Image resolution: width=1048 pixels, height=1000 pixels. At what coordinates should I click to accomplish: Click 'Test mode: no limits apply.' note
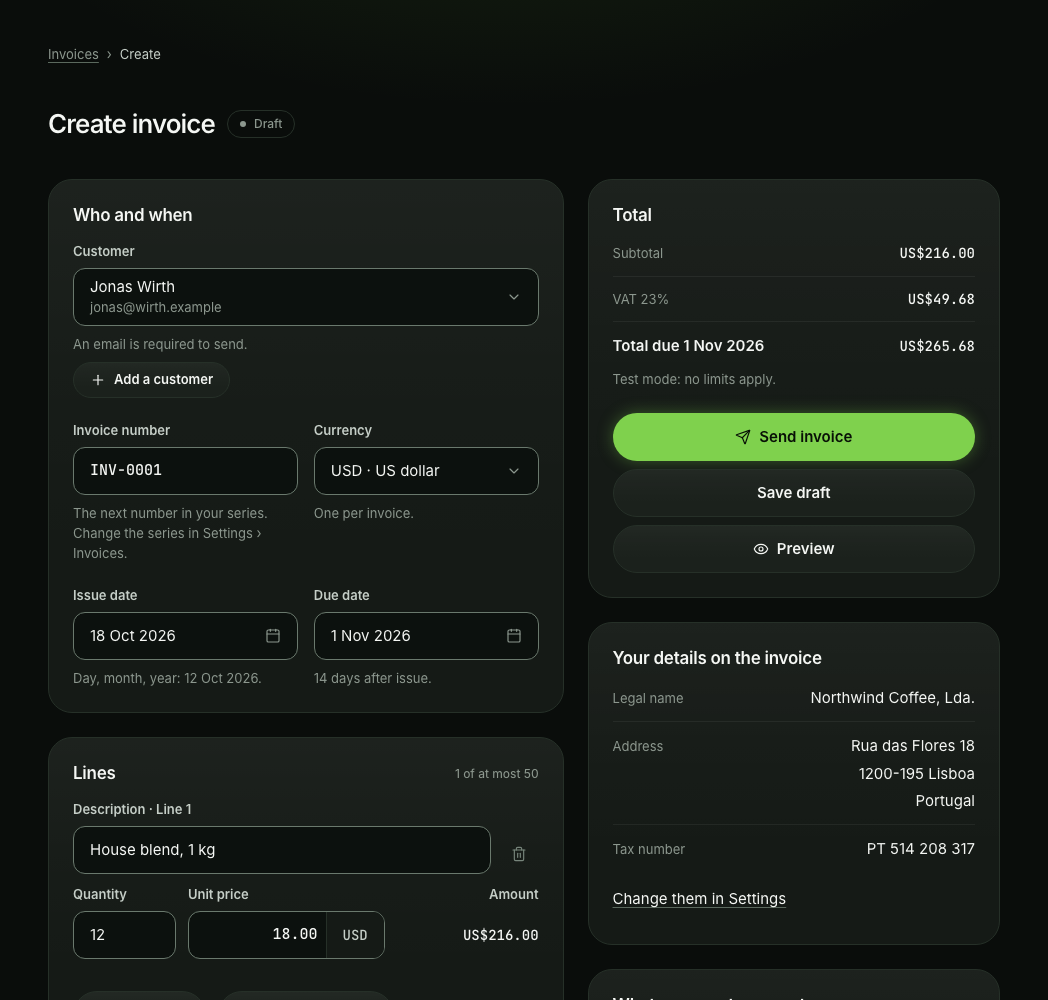(x=694, y=379)
